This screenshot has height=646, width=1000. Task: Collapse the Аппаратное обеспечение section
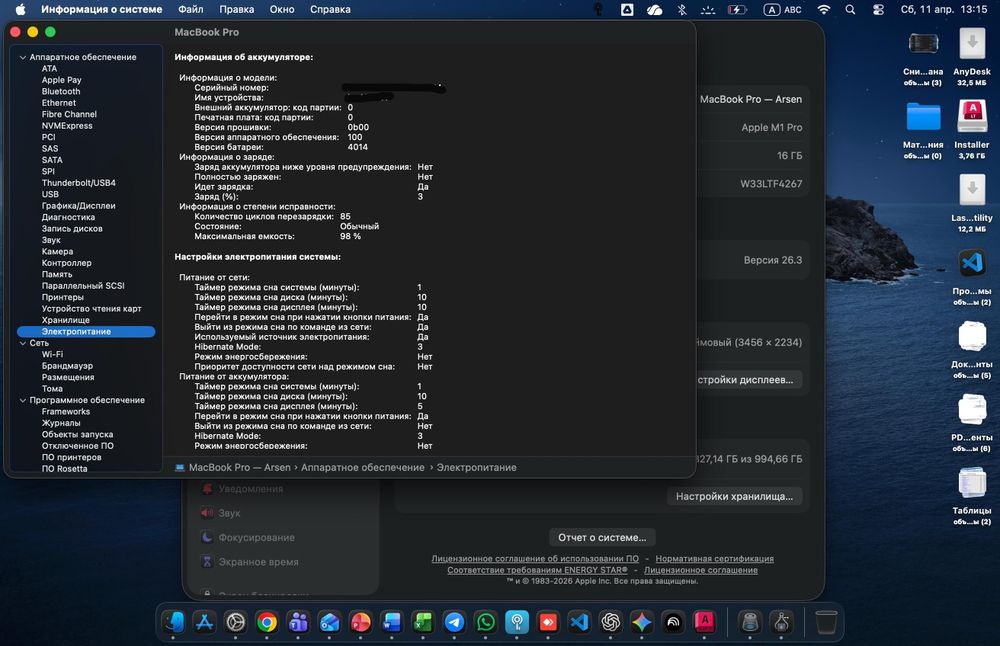tap(23, 57)
